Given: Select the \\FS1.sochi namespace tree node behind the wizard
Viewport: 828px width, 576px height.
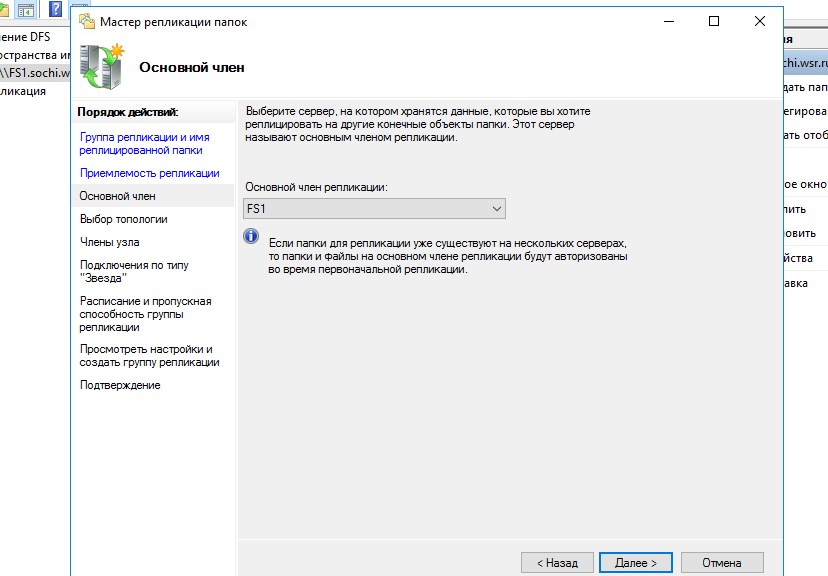Looking at the screenshot, I should 35,73.
